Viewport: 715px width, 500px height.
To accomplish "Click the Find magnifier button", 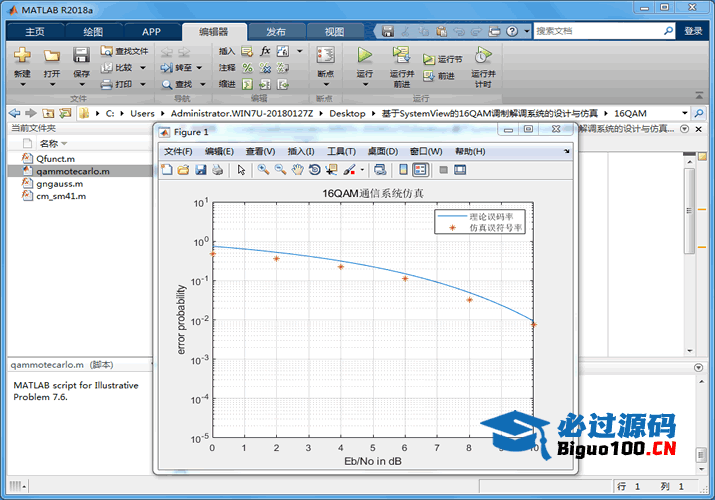I will pos(177,84).
